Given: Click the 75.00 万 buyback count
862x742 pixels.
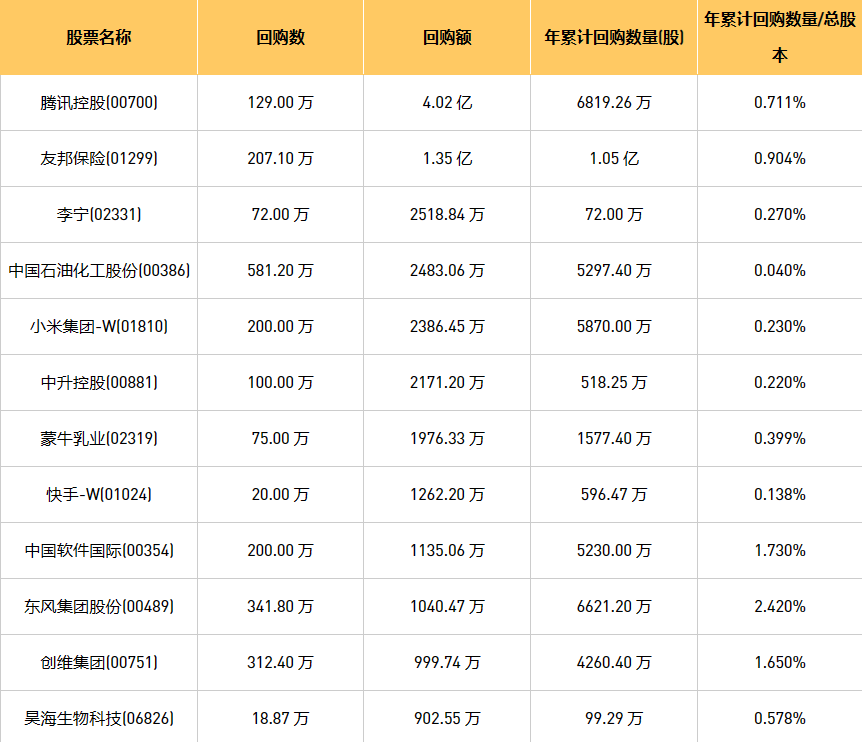Looking at the screenshot, I should click(x=280, y=439).
